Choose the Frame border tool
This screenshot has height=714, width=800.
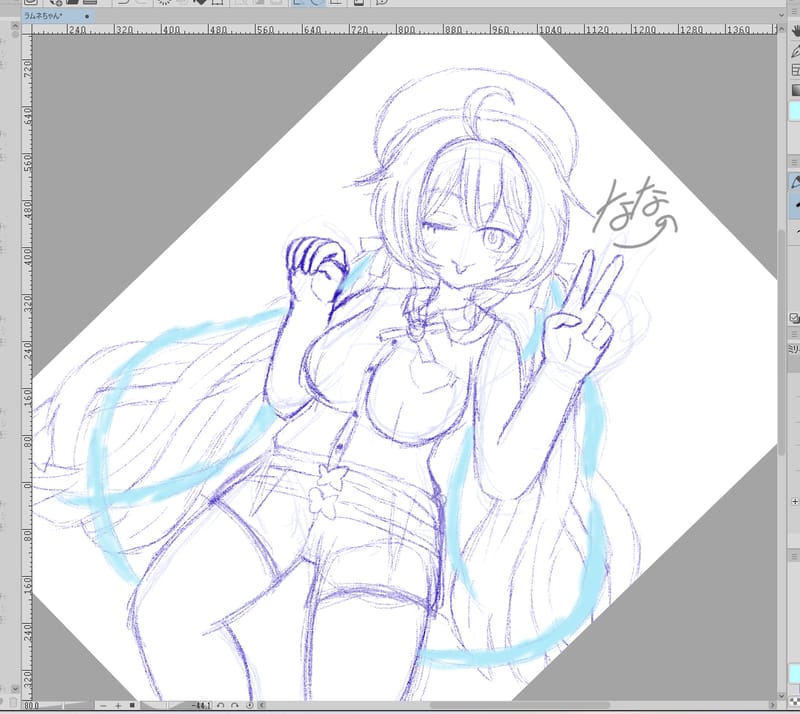(794, 70)
